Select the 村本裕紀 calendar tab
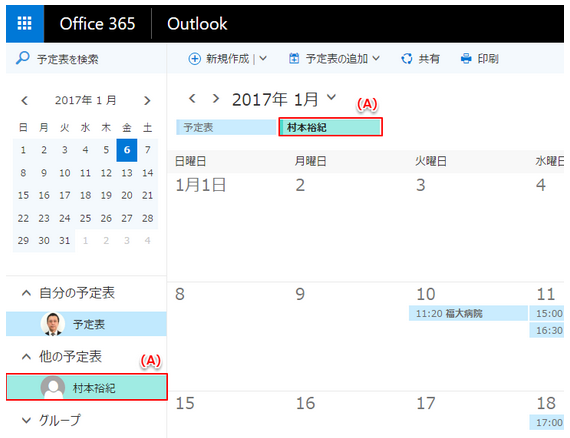 (x=330, y=127)
